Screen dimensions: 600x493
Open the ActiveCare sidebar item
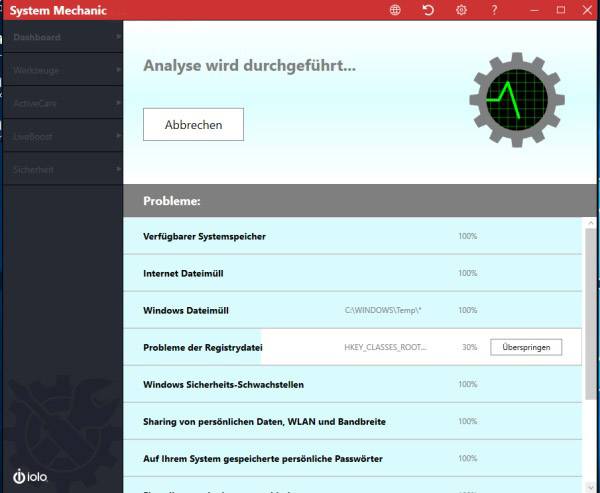click(x=63, y=103)
